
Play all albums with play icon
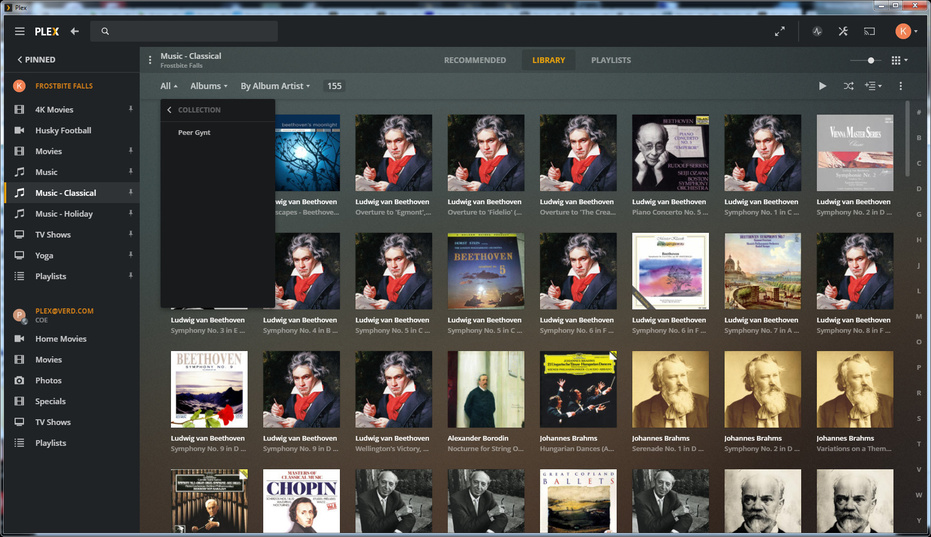(x=822, y=86)
